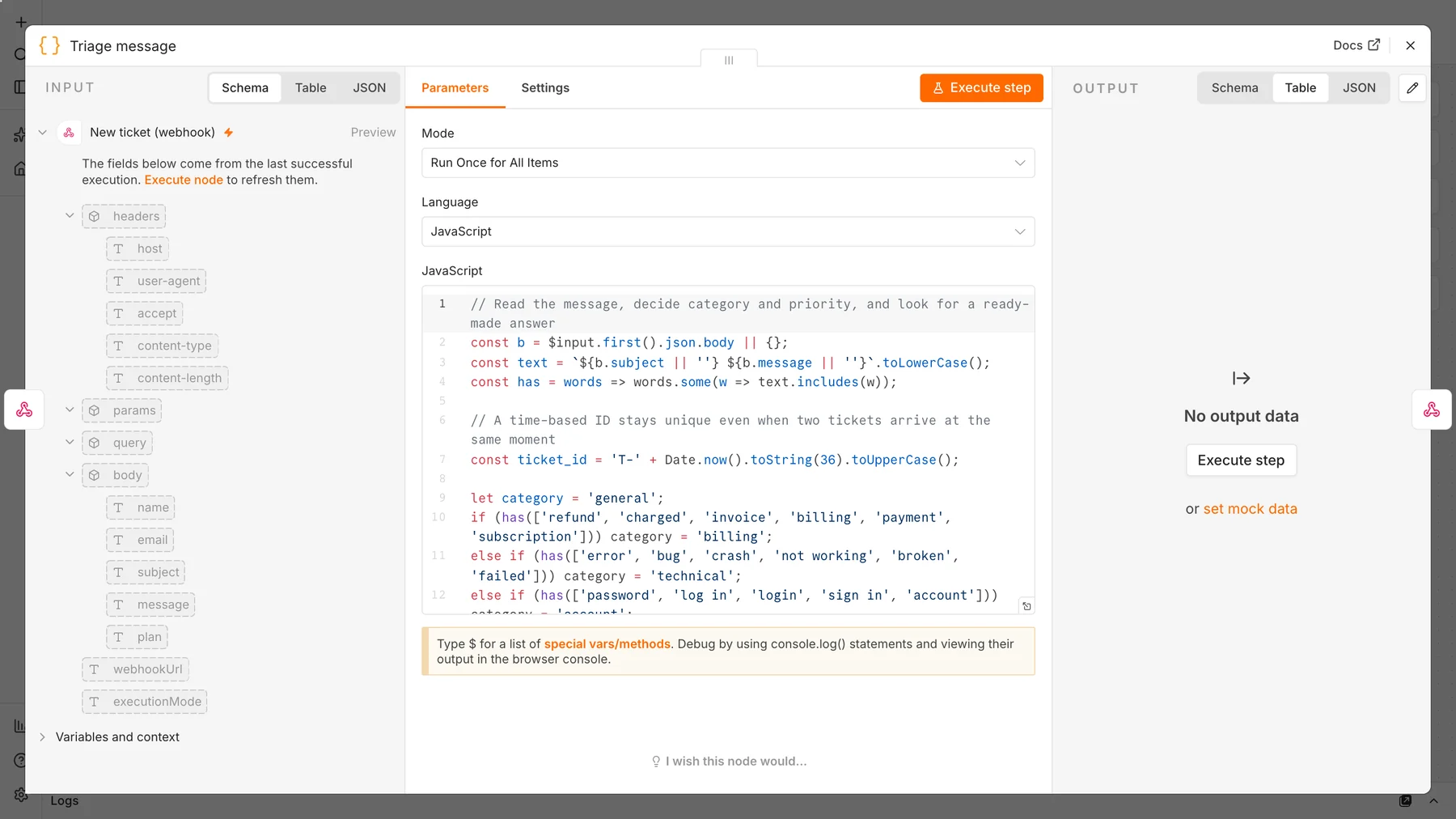Click the params object cube icon
Viewport: 1456px width, 819px height.
95,410
